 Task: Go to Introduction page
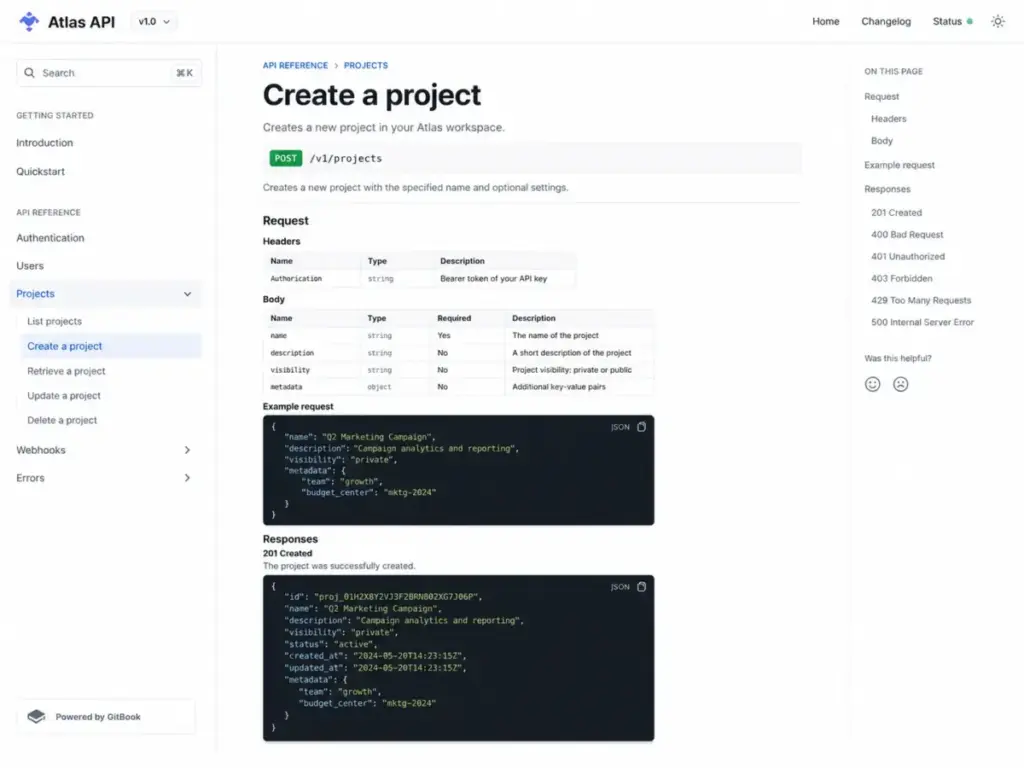(44, 142)
